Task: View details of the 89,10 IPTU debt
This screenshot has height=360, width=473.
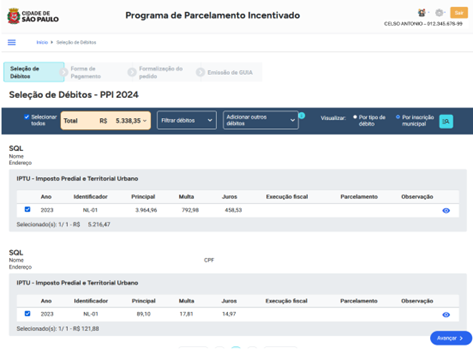Action: pyautogui.click(x=446, y=315)
